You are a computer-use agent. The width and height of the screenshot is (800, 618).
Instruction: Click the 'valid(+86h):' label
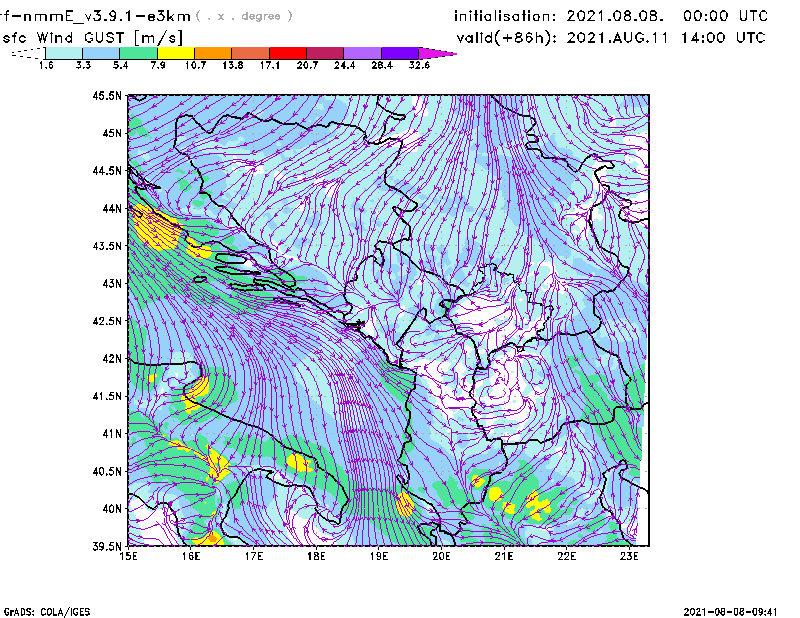(507, 38)
